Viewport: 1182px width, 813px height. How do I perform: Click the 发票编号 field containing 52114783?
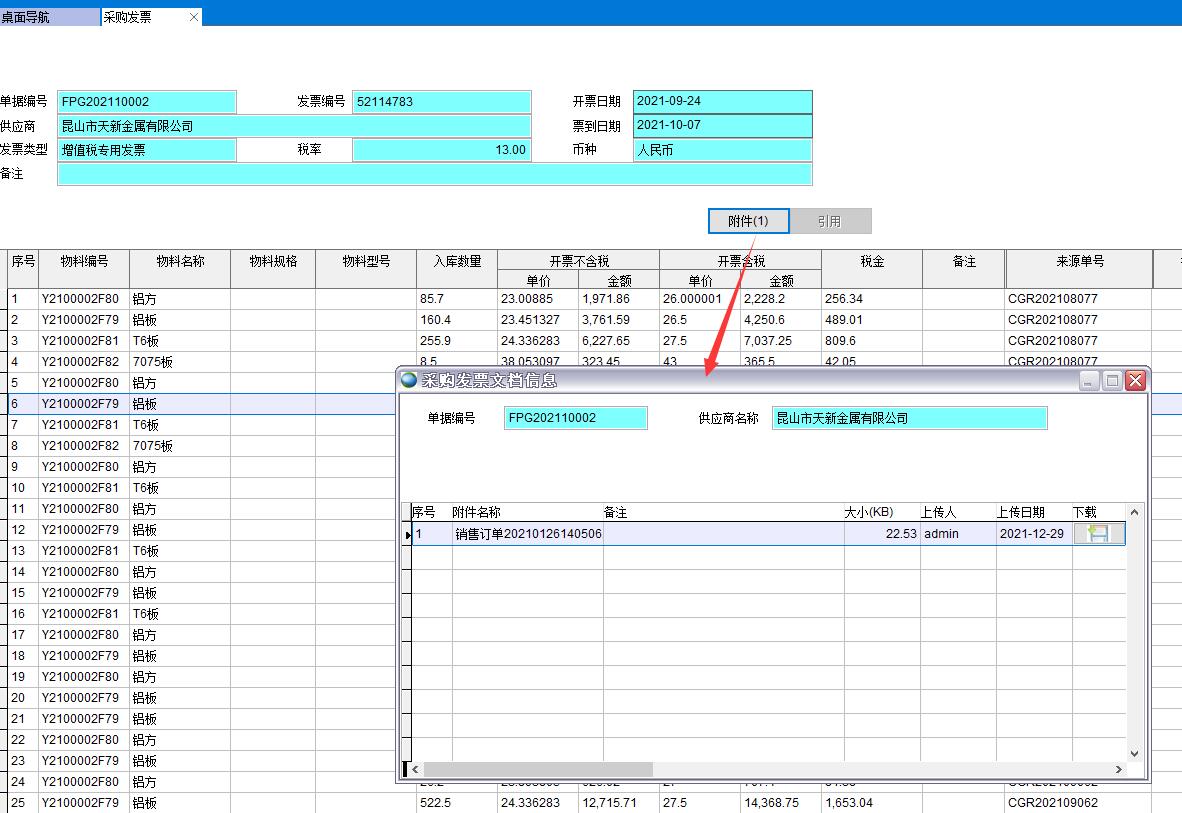[x=440, y=101]
